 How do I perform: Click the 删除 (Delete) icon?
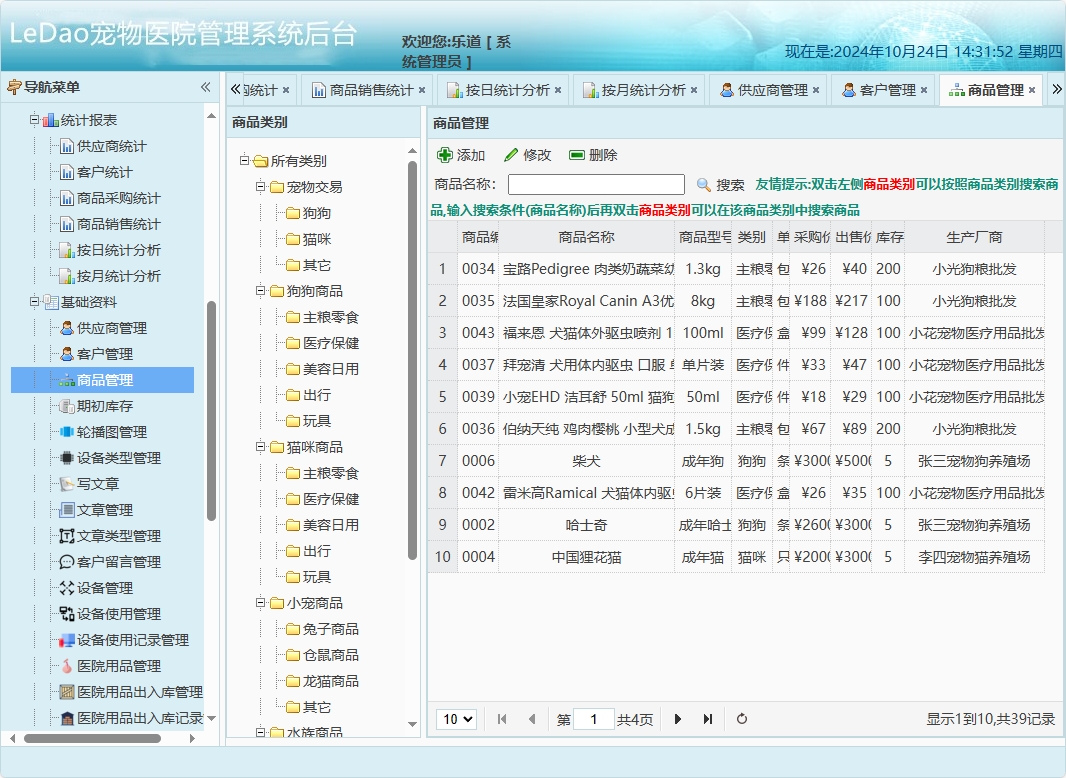[578, 154]
